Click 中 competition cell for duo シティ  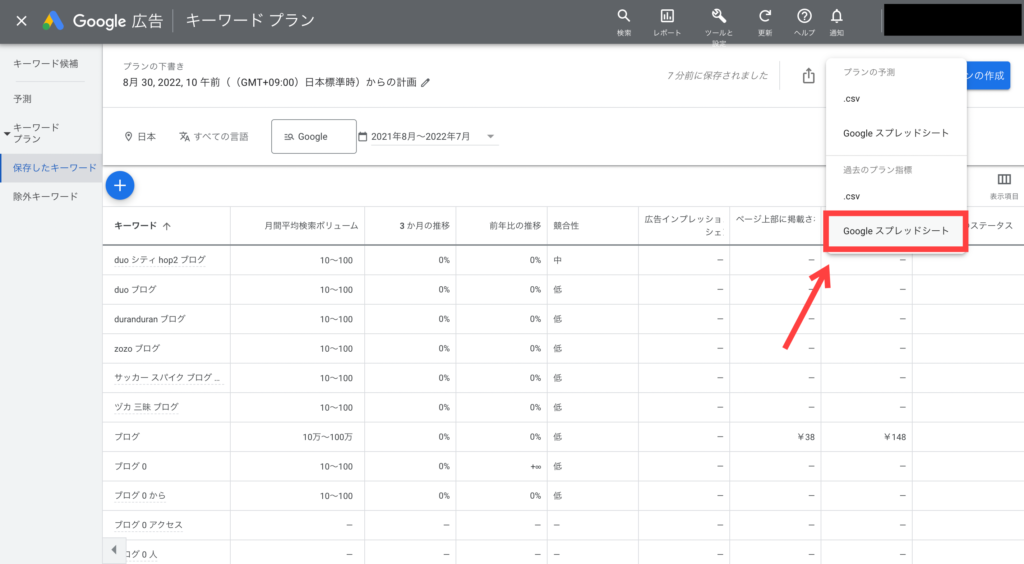[x=558, y=260]
